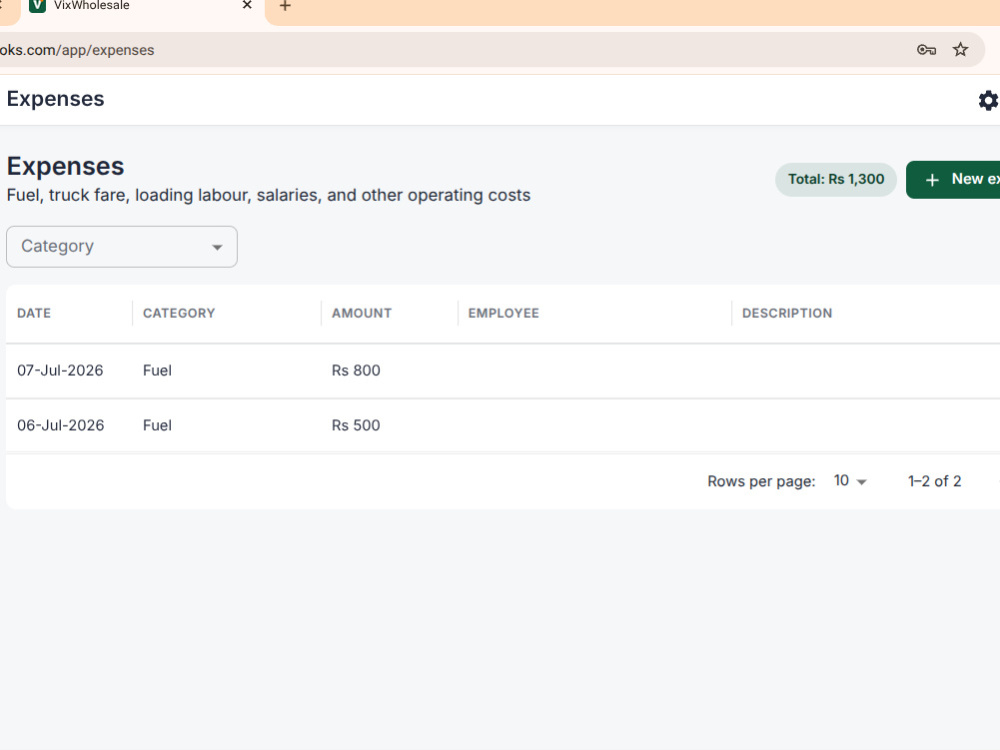The height and width of the screenshot is (750, 1000).
Task: Open a new browser tab
Action: tap(285, 6)
